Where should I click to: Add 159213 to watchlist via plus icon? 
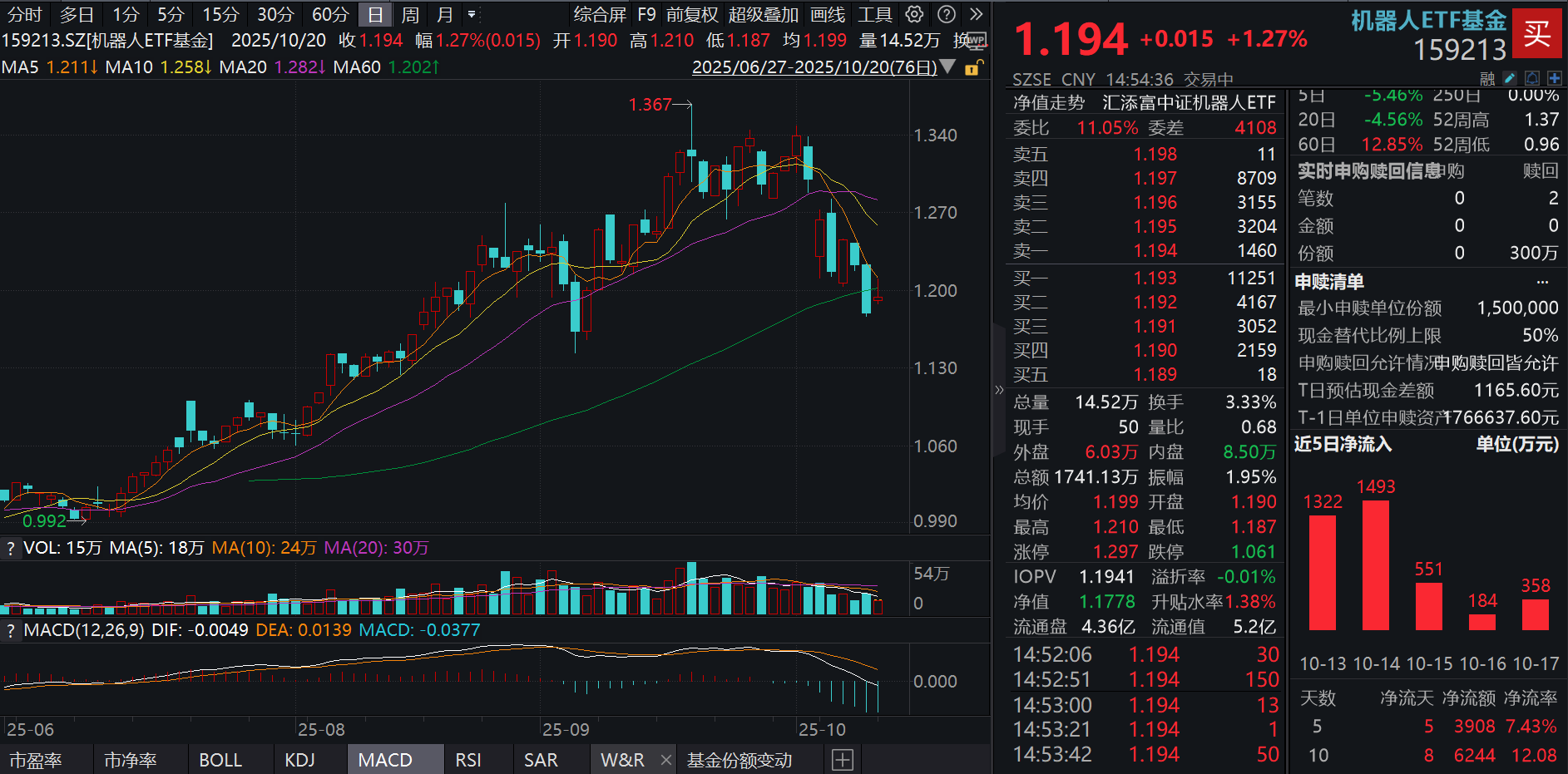[x=1554, y=77]
